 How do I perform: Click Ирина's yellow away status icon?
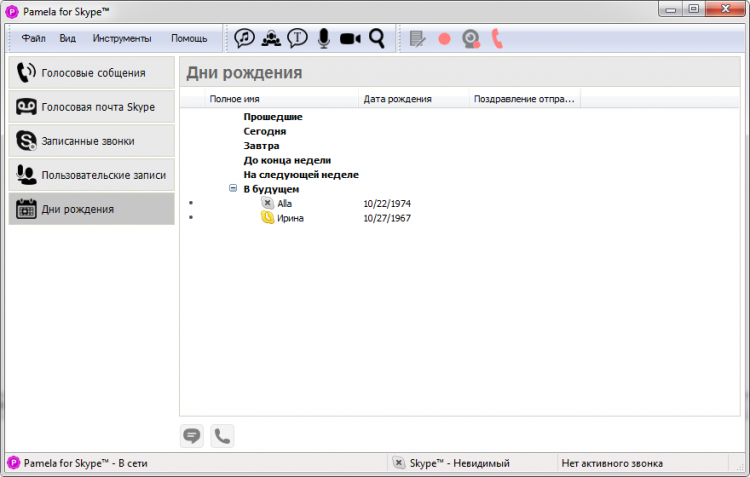click(267, 218)
